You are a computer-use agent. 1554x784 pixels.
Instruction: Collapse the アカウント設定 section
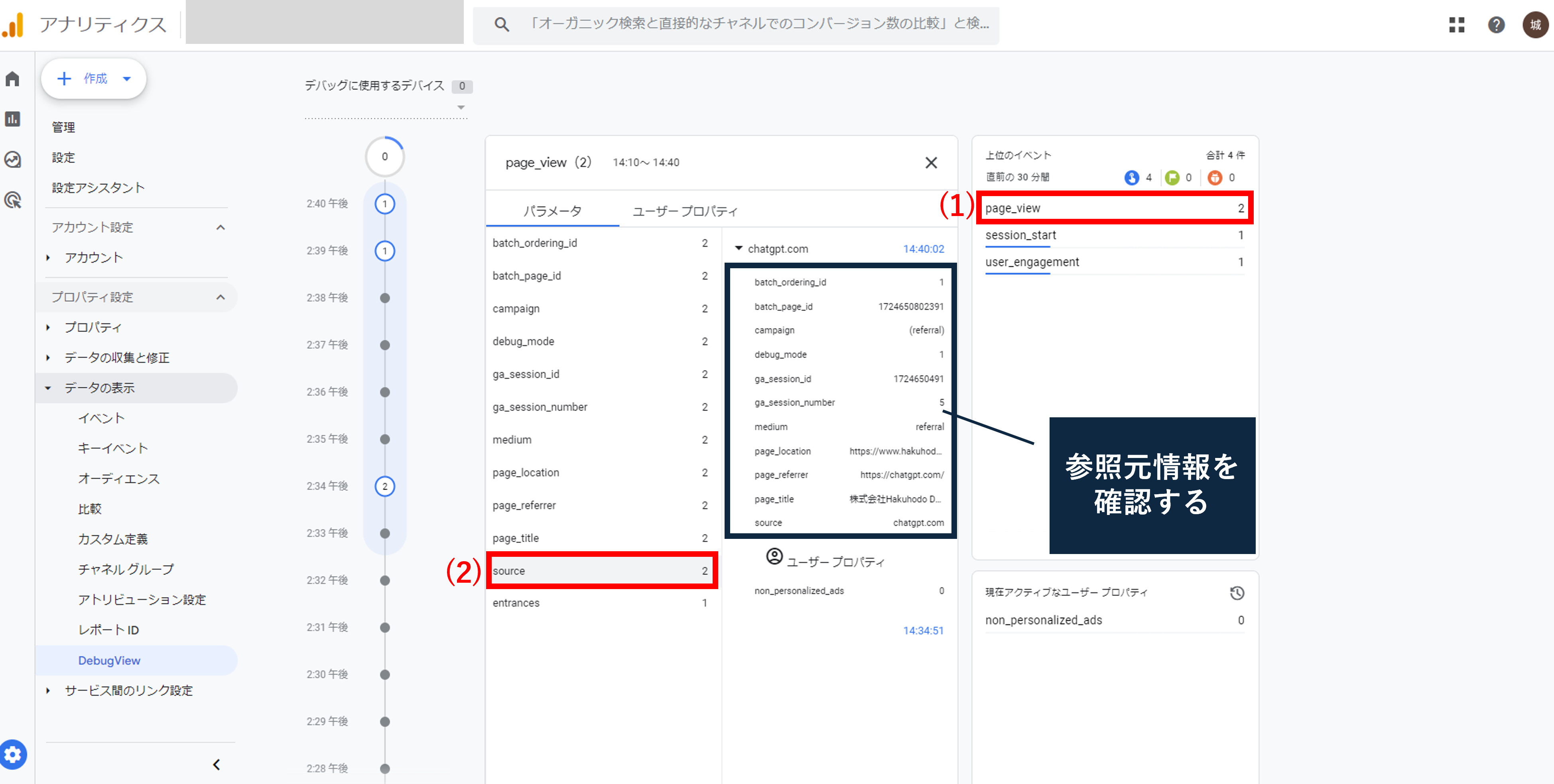tap(221, 227)
